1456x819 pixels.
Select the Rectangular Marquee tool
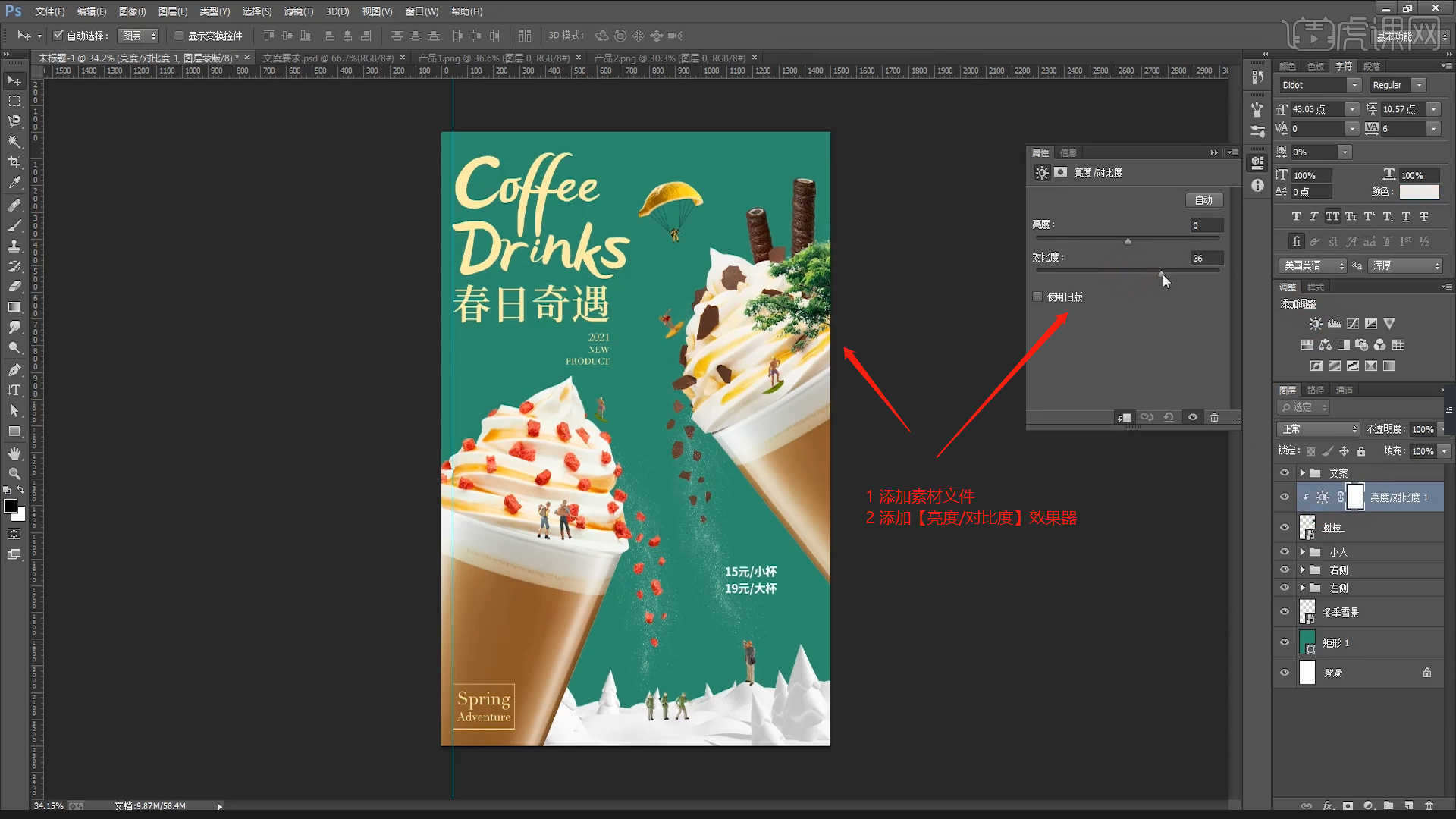[x=14, y=101]
